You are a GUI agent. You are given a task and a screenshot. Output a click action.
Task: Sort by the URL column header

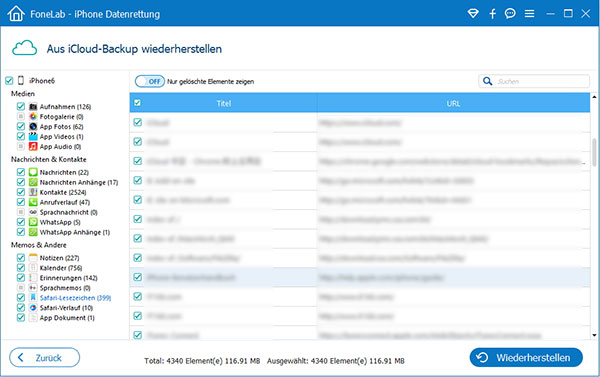pyautogui.click(x=453, y=103)
